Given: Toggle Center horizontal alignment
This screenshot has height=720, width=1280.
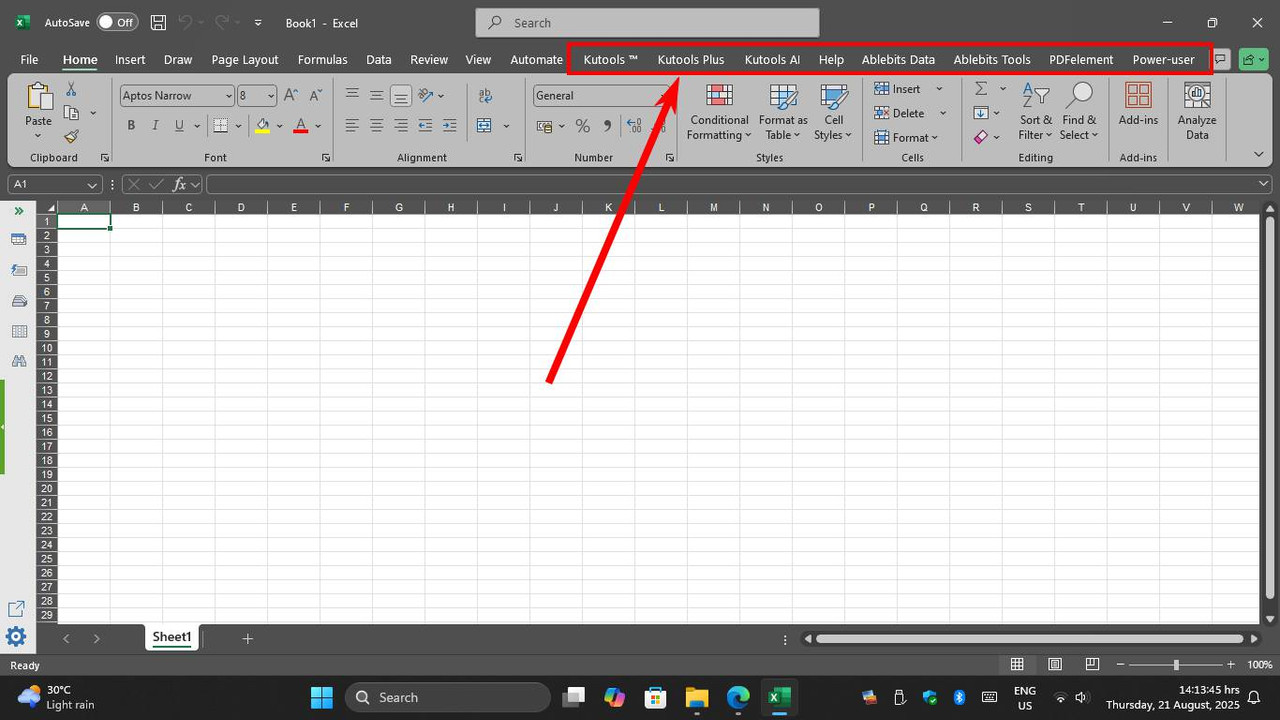Looking at the screenshot, I should point(377,125).
